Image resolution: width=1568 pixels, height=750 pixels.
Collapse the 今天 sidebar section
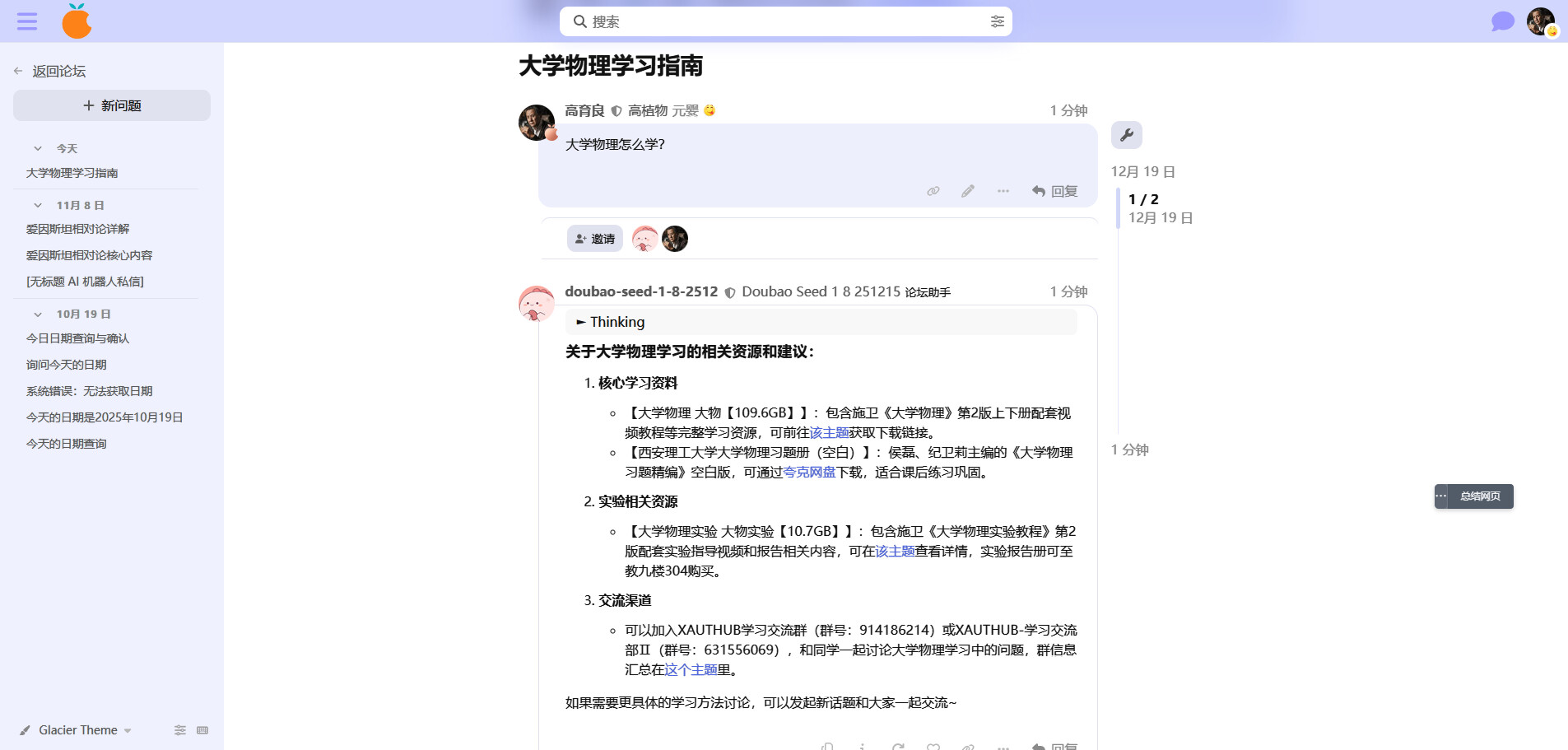(38, 149)
